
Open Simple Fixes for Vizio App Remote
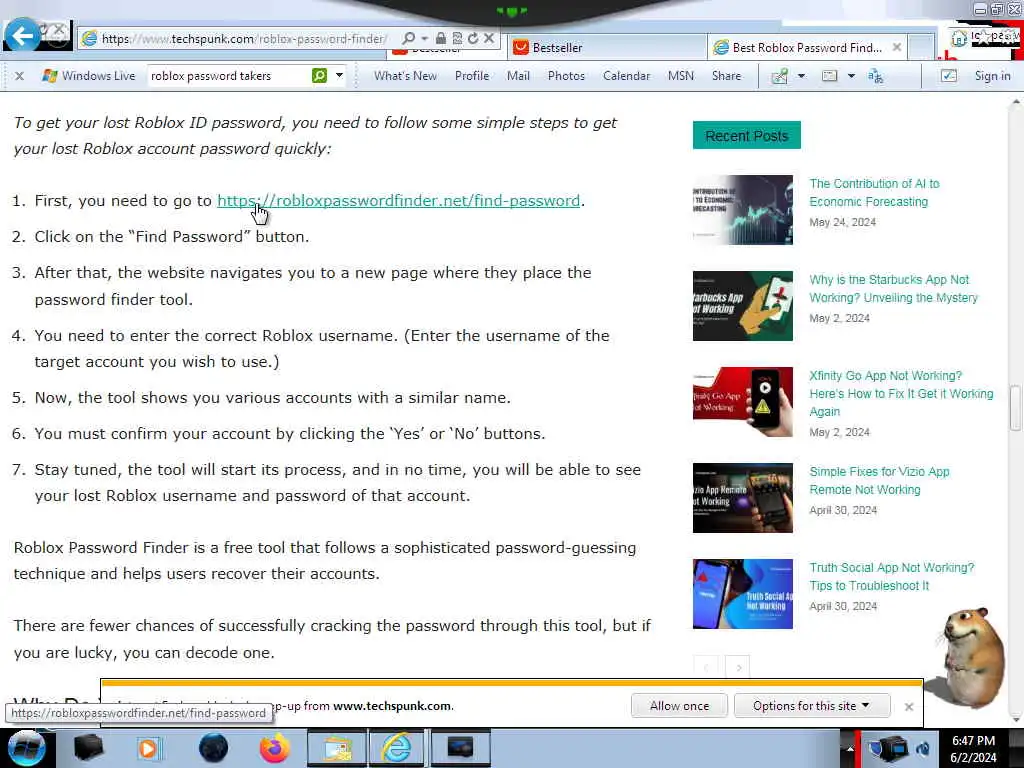(879, 481)
